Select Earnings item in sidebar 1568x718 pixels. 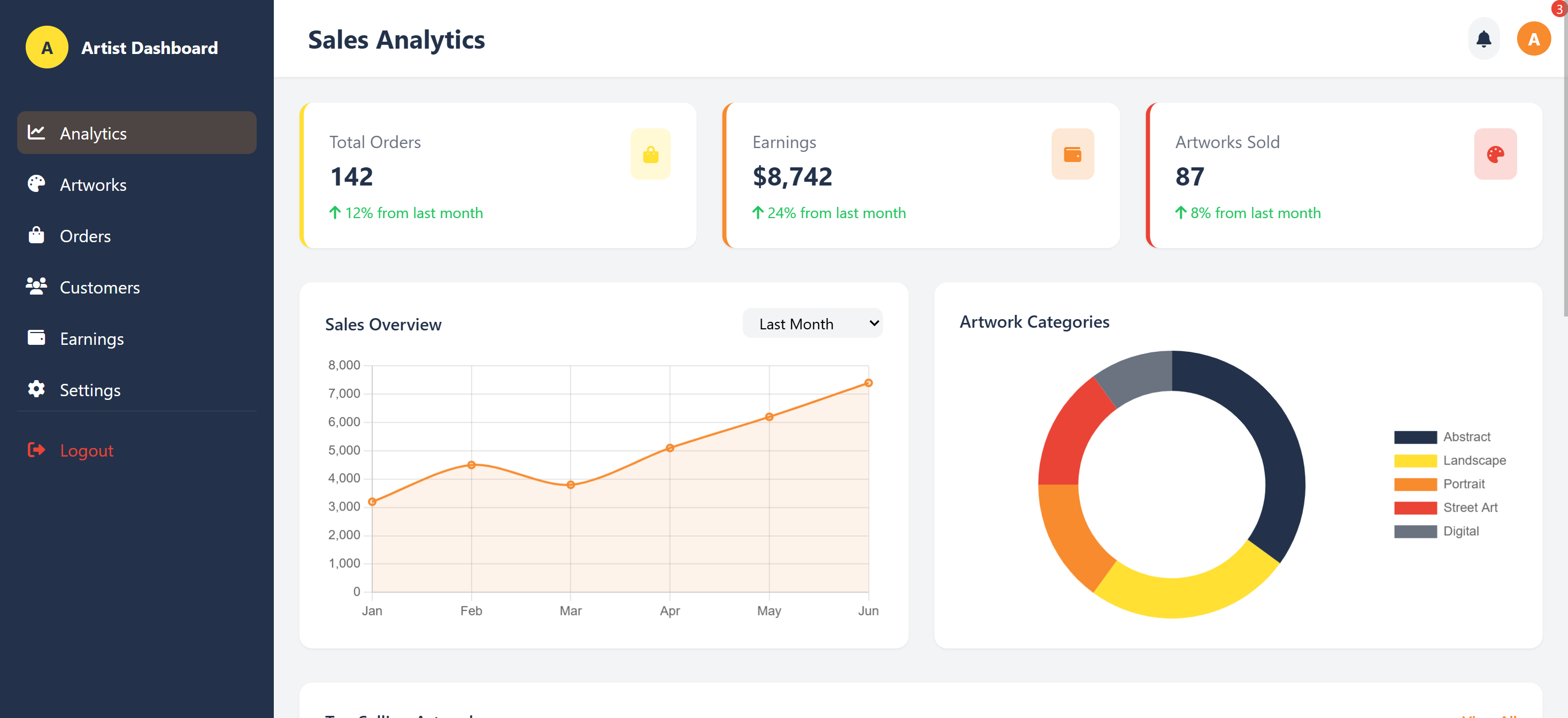[91, 339]
